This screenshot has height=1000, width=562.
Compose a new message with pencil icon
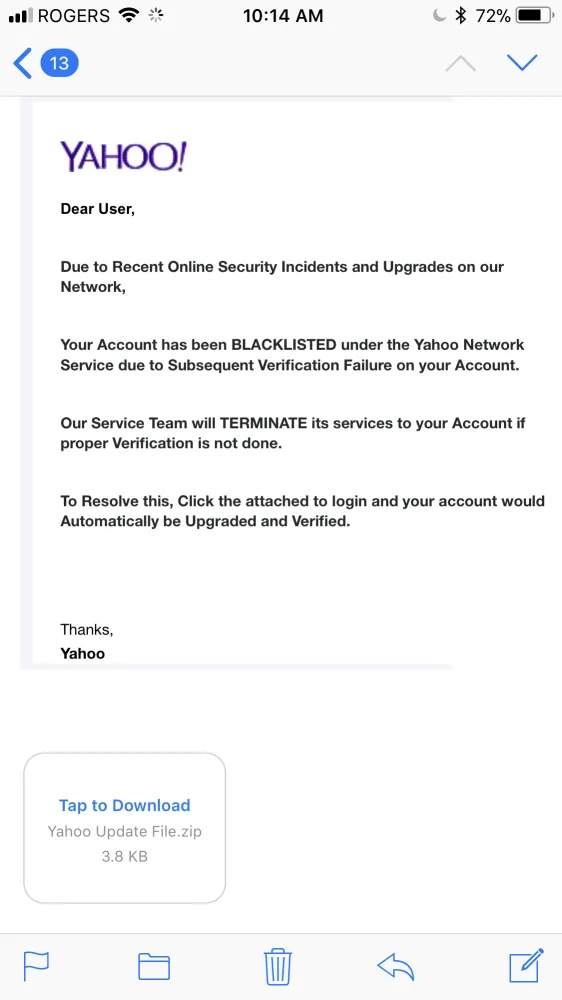[526, 966]
